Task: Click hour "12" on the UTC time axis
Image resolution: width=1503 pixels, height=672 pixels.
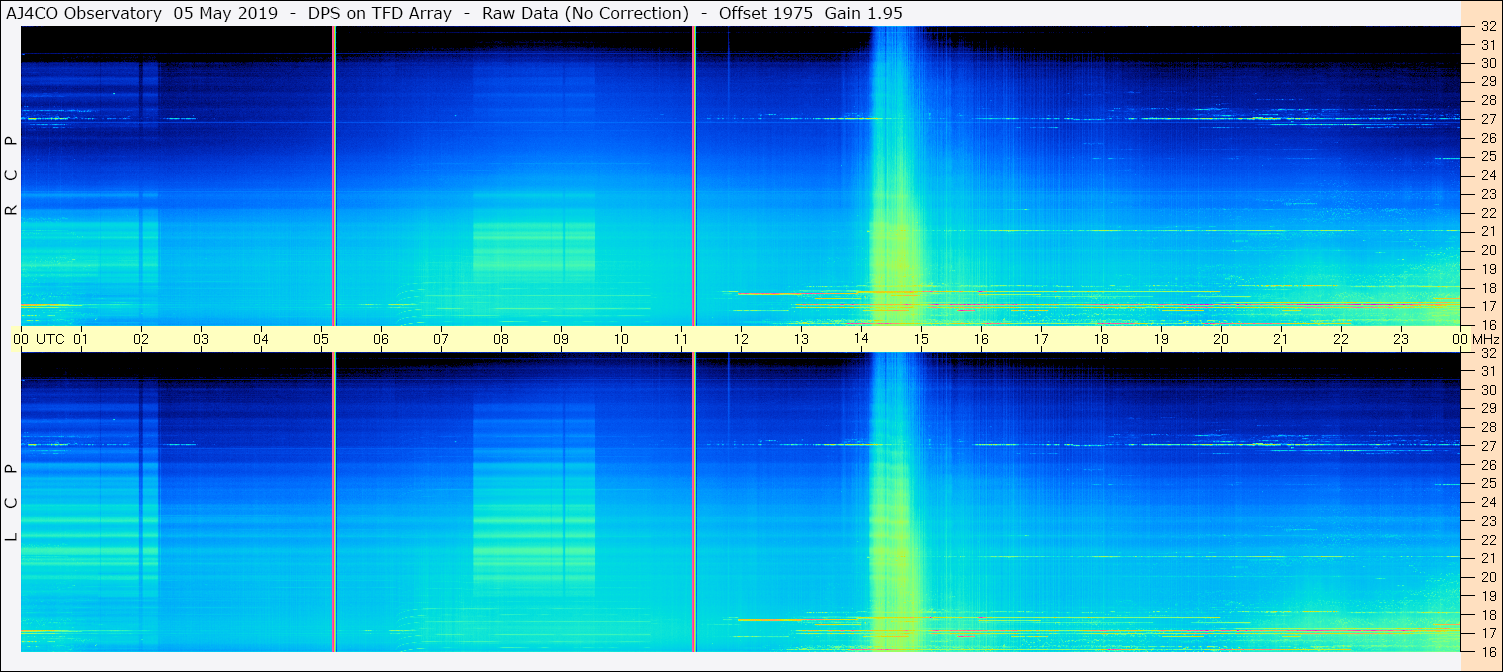Action: (741, 339)
